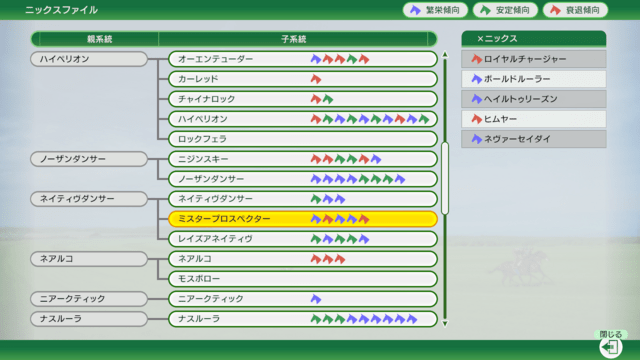Click blue horse icon beside ヘイルトゥリーズン

point(476,99)
